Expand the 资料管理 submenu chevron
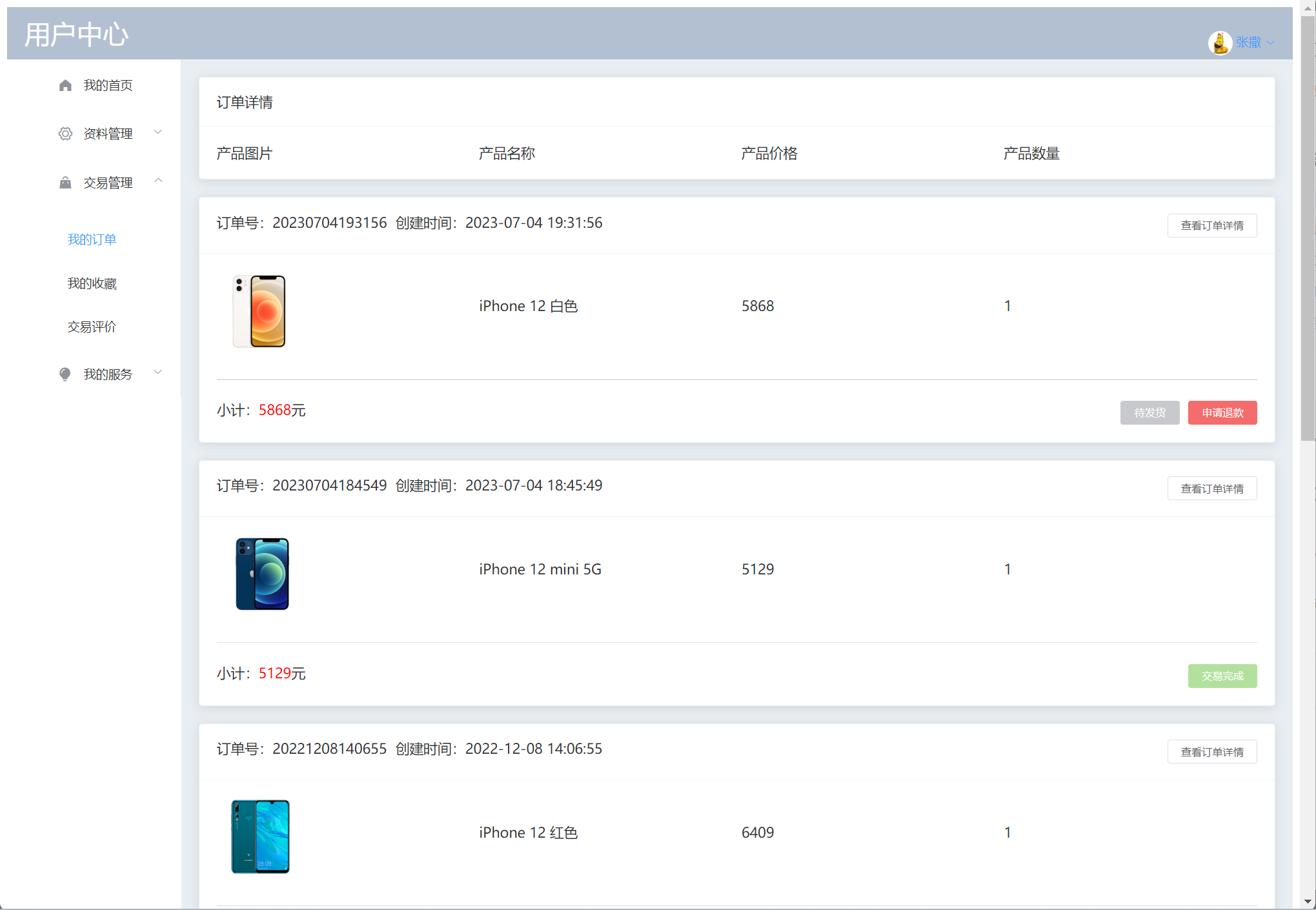Image resolution: width=1316 pixels, height=910 pixels. [x=158, y=132]
